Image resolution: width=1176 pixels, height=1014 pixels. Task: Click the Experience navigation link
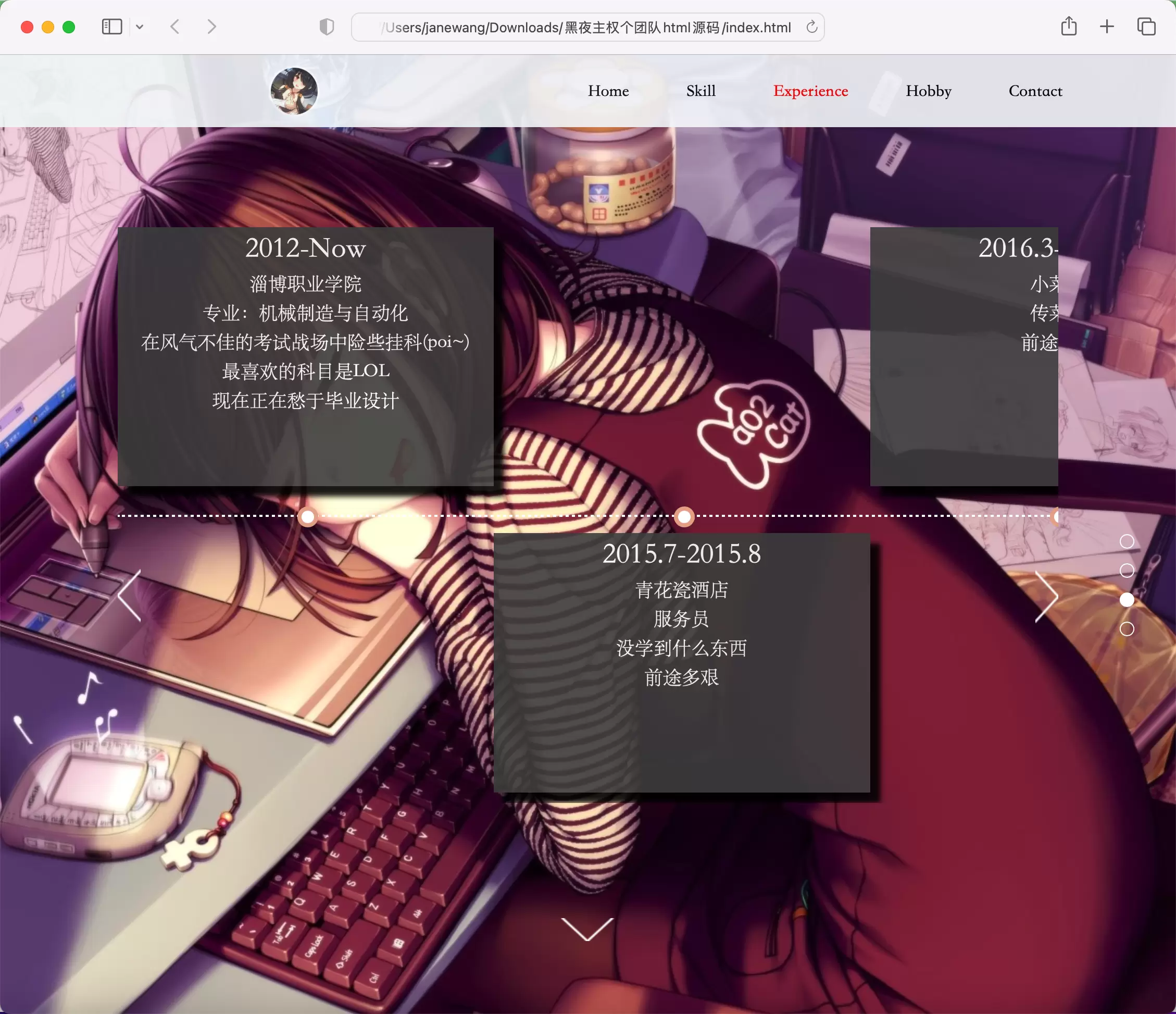[x=810, y=90]
